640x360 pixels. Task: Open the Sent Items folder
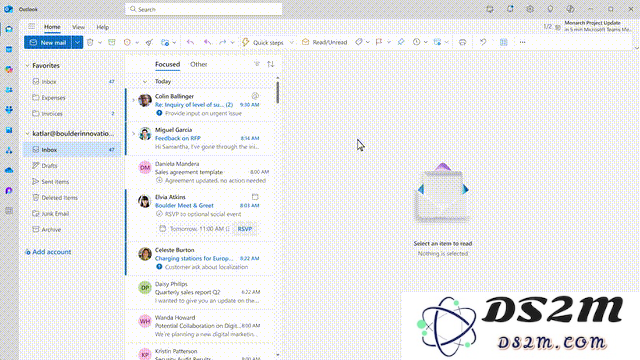click(x=72, y=181)
